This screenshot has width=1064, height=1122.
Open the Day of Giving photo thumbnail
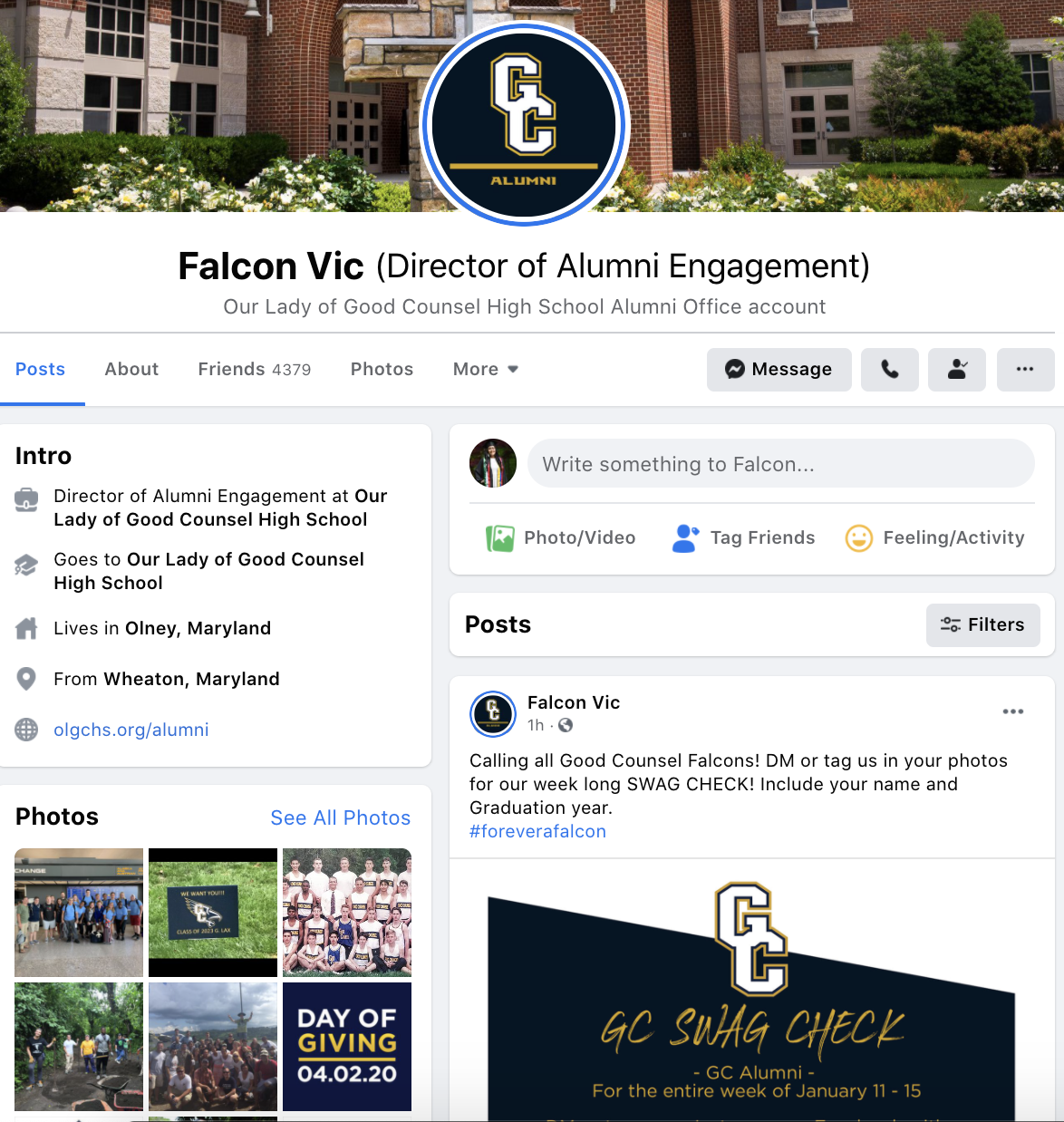[347, 1047]
